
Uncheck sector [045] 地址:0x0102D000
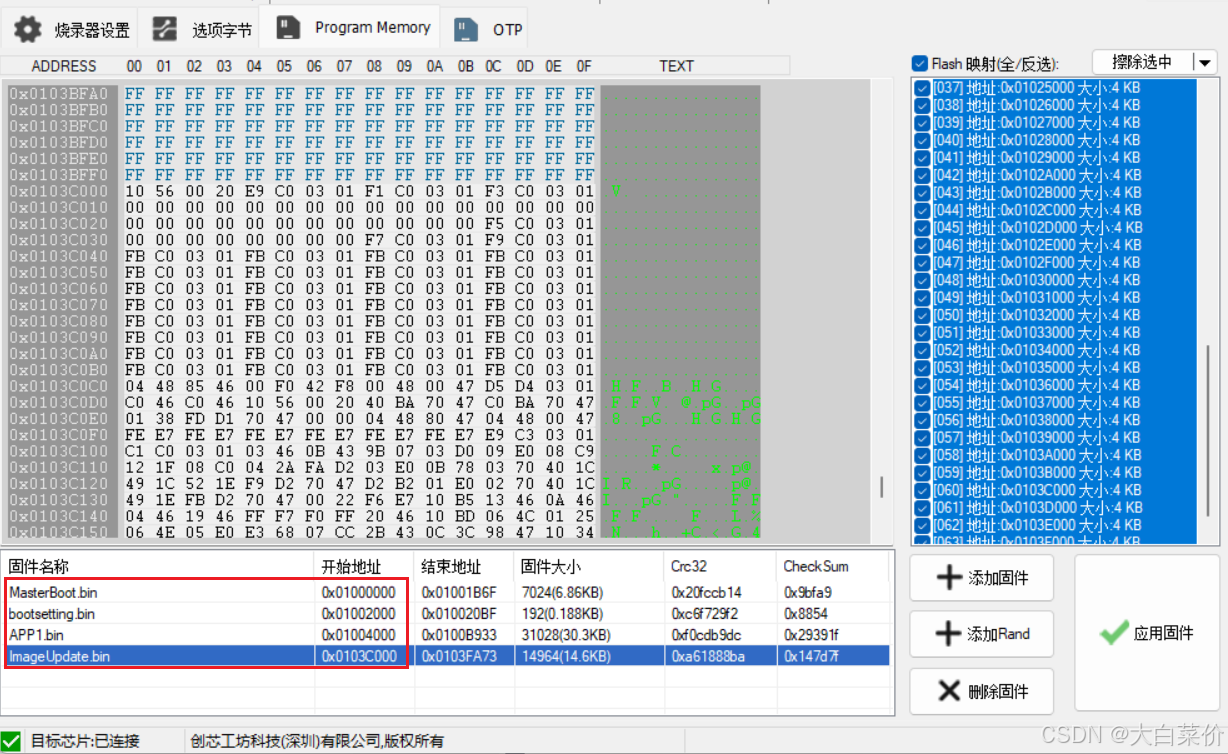(922, 227)
